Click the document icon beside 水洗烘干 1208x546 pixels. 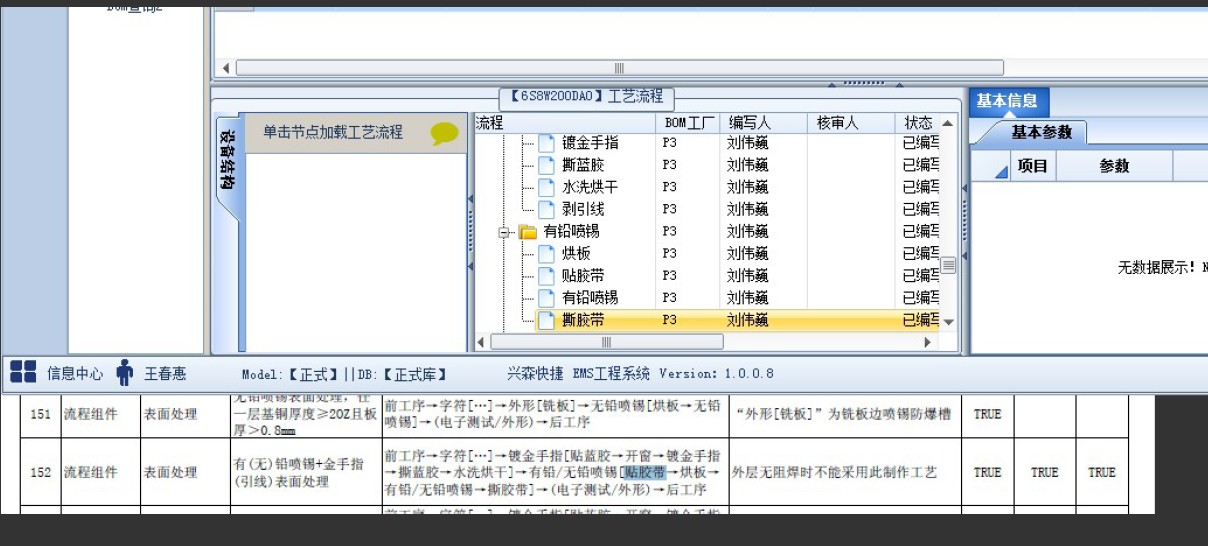click(546, 187)
